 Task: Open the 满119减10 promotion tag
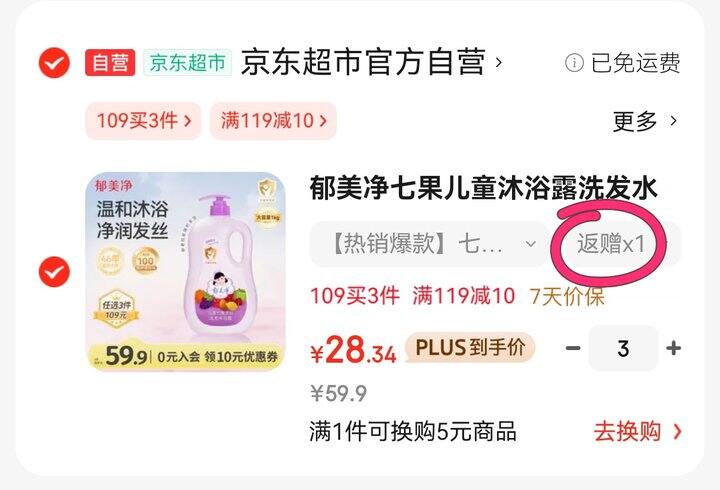(x=273, y=121)
